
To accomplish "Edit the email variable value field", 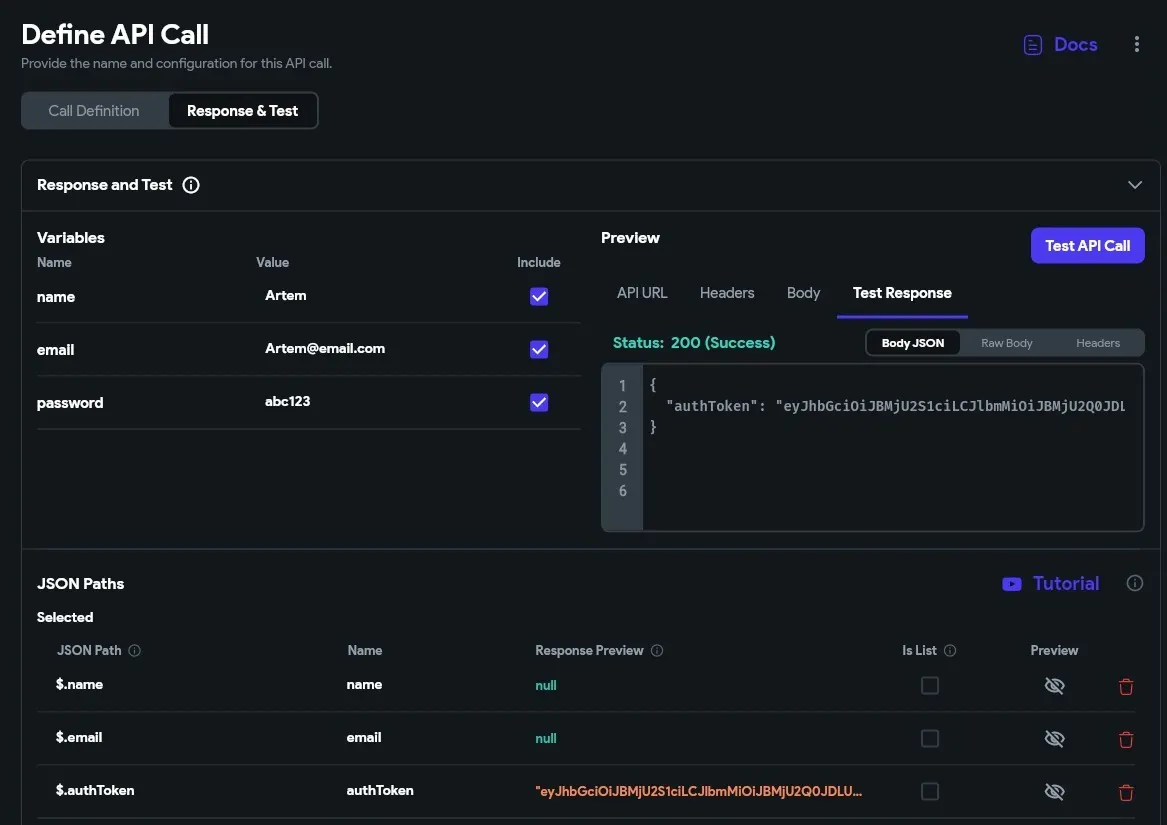I will [x=325, y=349].
